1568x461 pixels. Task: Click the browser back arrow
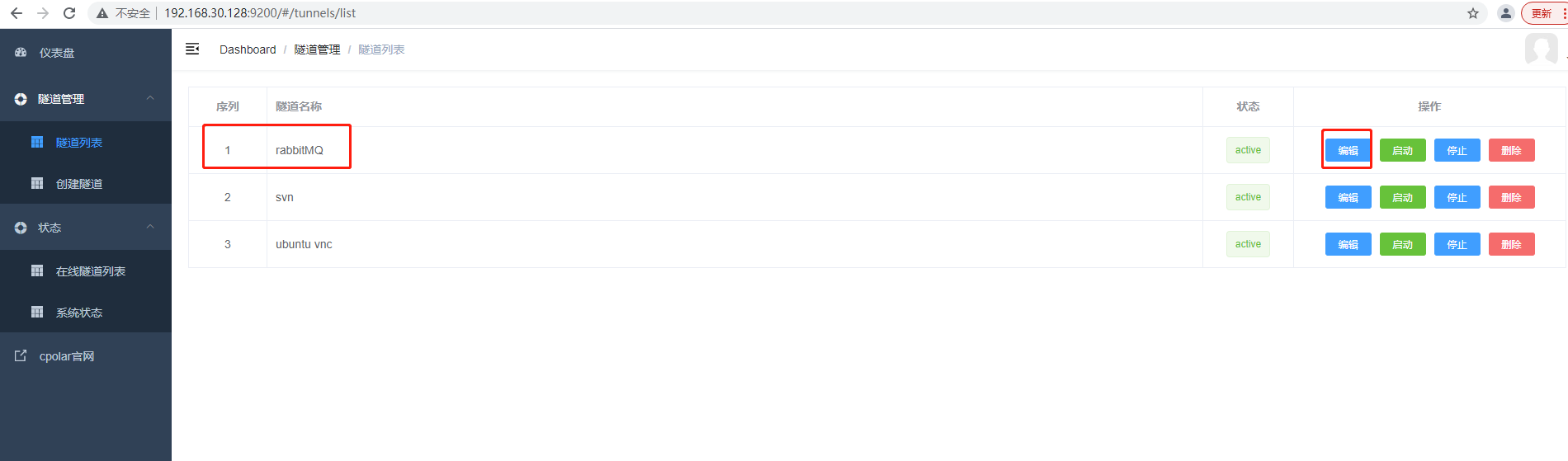tap(17, 13)
